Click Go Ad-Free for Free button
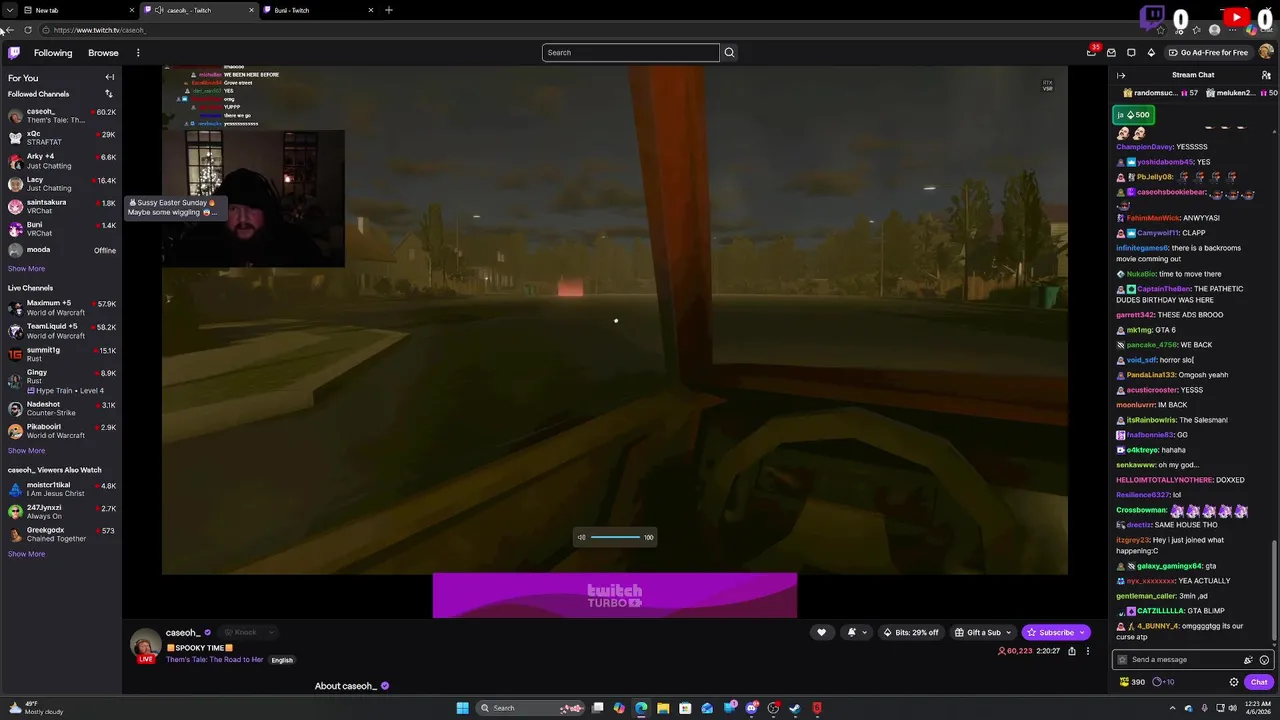Screen dimensions: 1280x720 click(1207, 52)
